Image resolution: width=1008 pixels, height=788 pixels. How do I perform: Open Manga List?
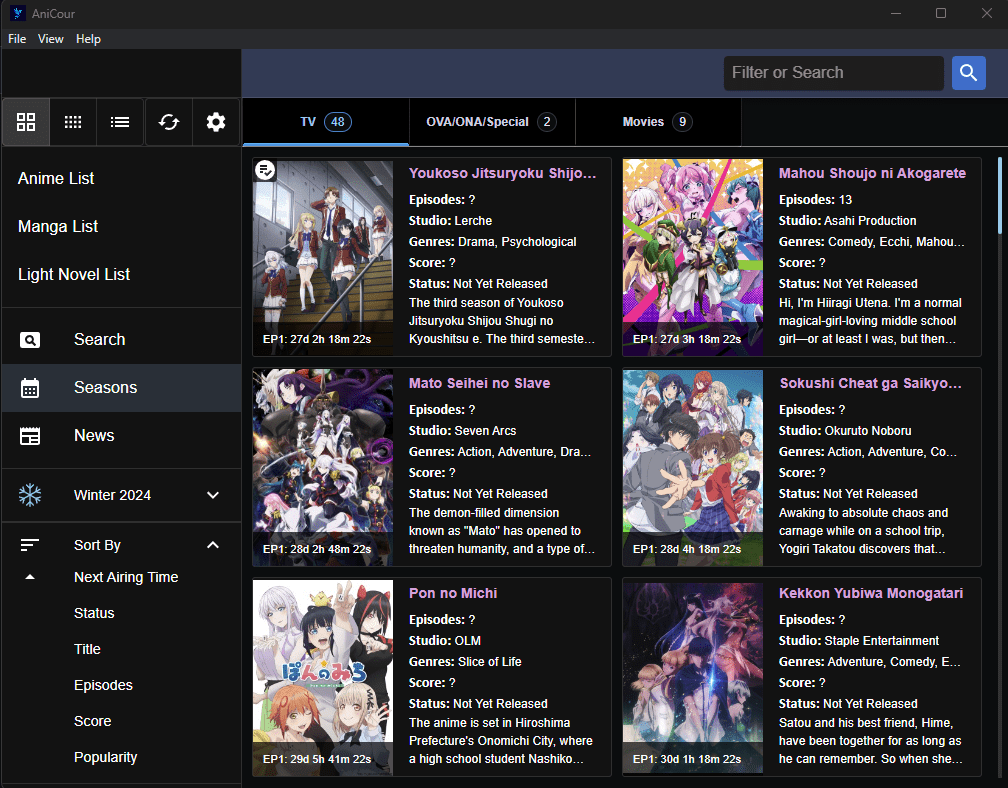coord(58,227)
